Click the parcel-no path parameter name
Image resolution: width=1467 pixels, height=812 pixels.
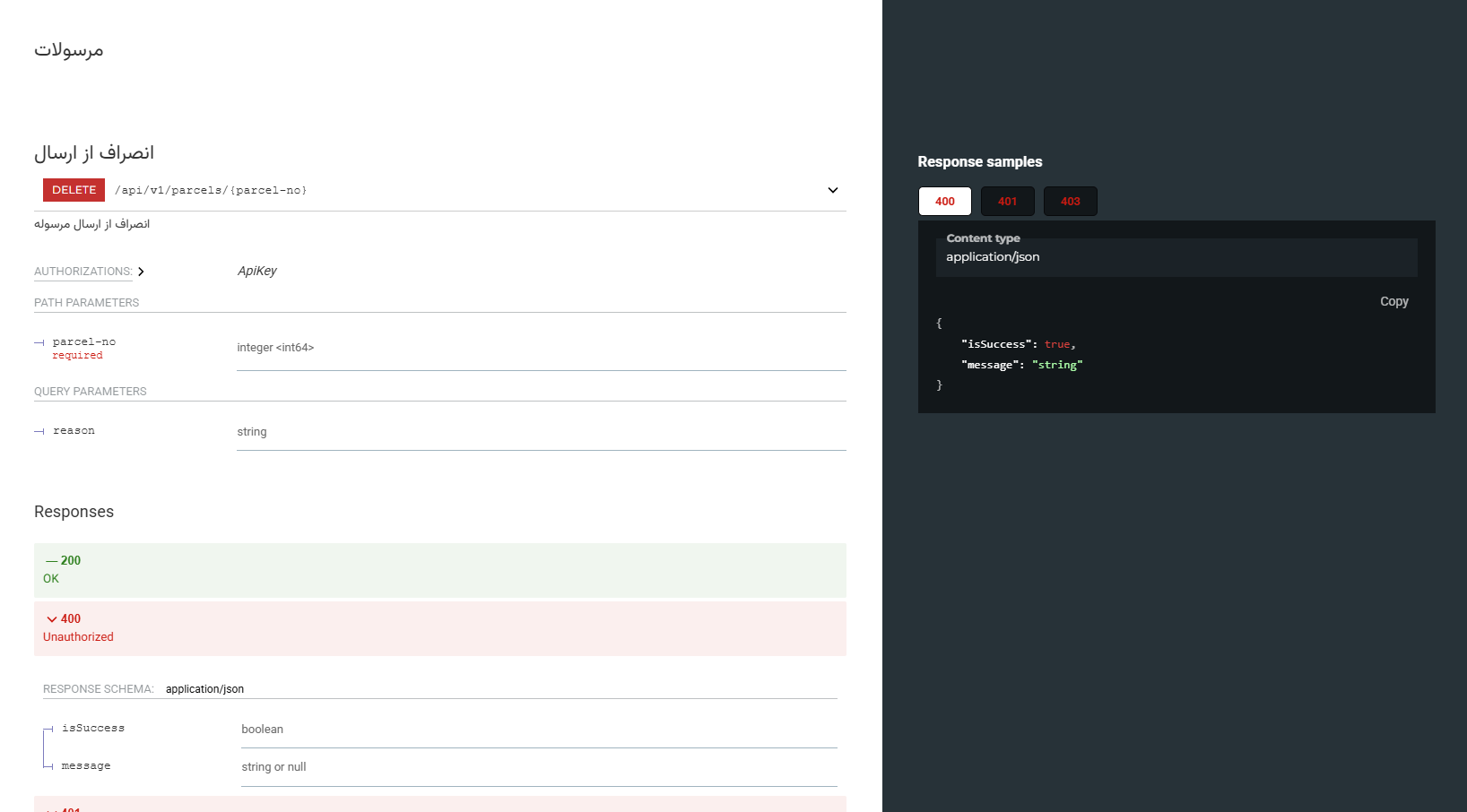tap(84, 341)
